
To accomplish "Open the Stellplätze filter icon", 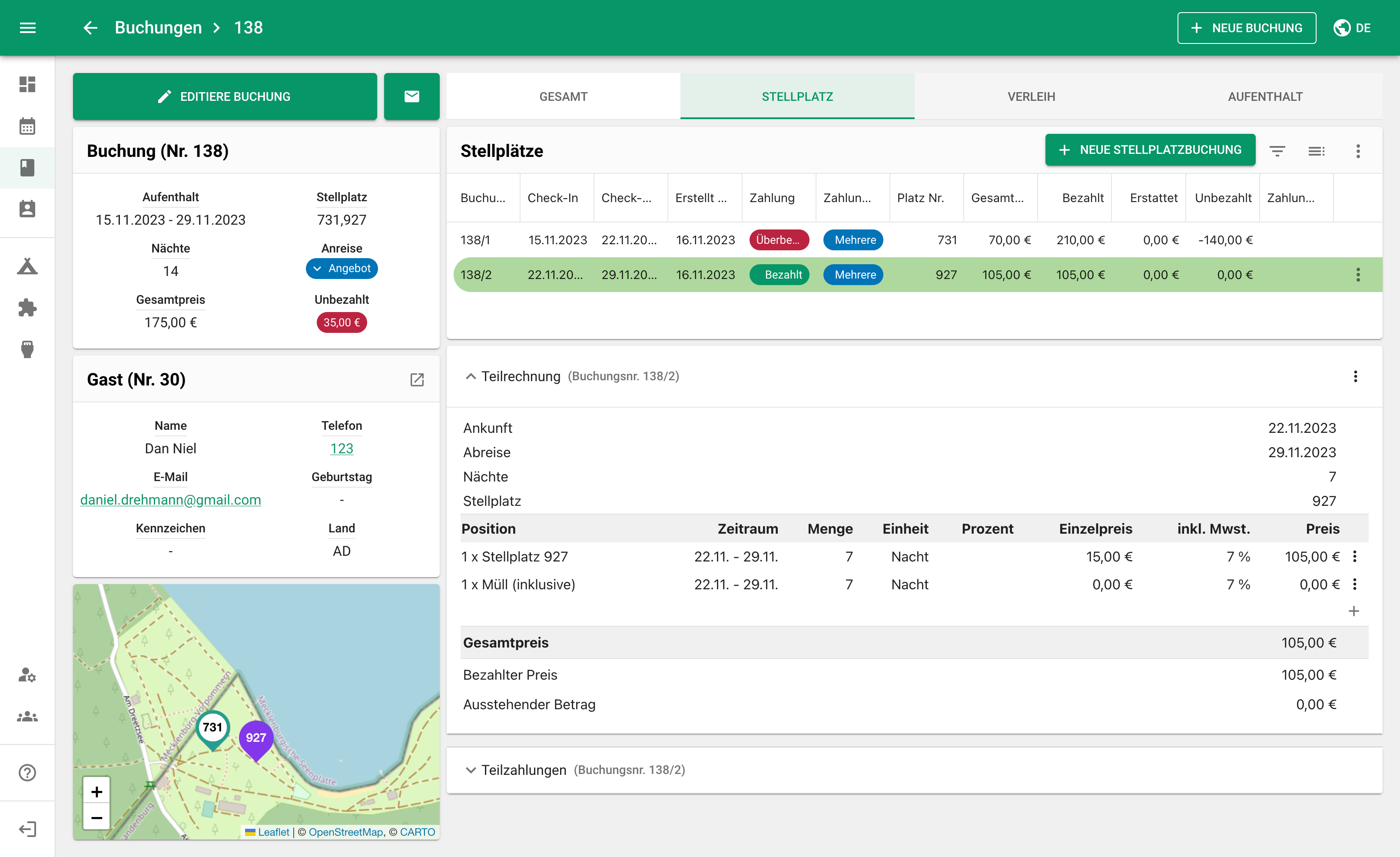I will coord(1277,151).
